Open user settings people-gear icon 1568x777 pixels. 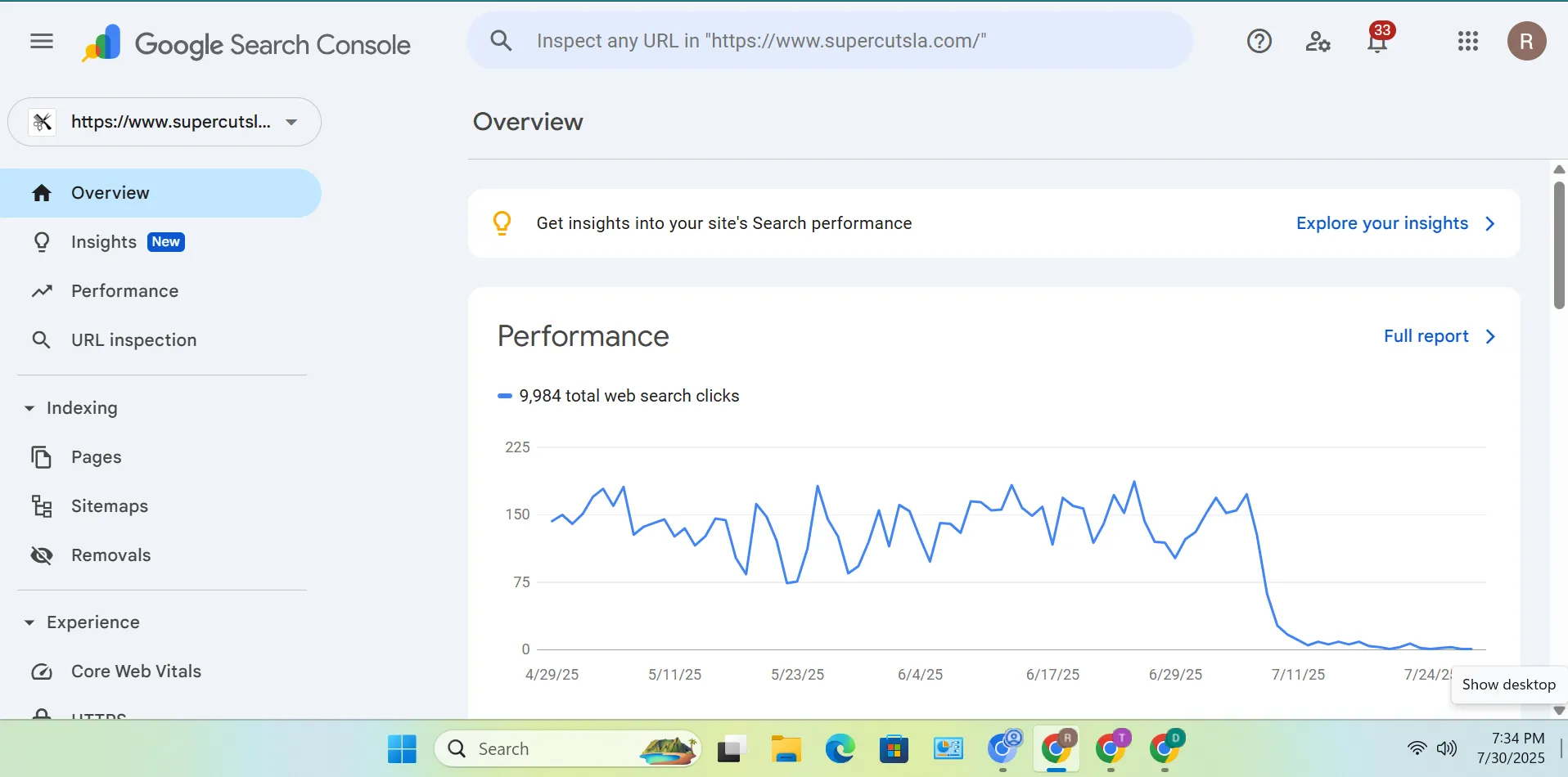[x=1318, y=41]
